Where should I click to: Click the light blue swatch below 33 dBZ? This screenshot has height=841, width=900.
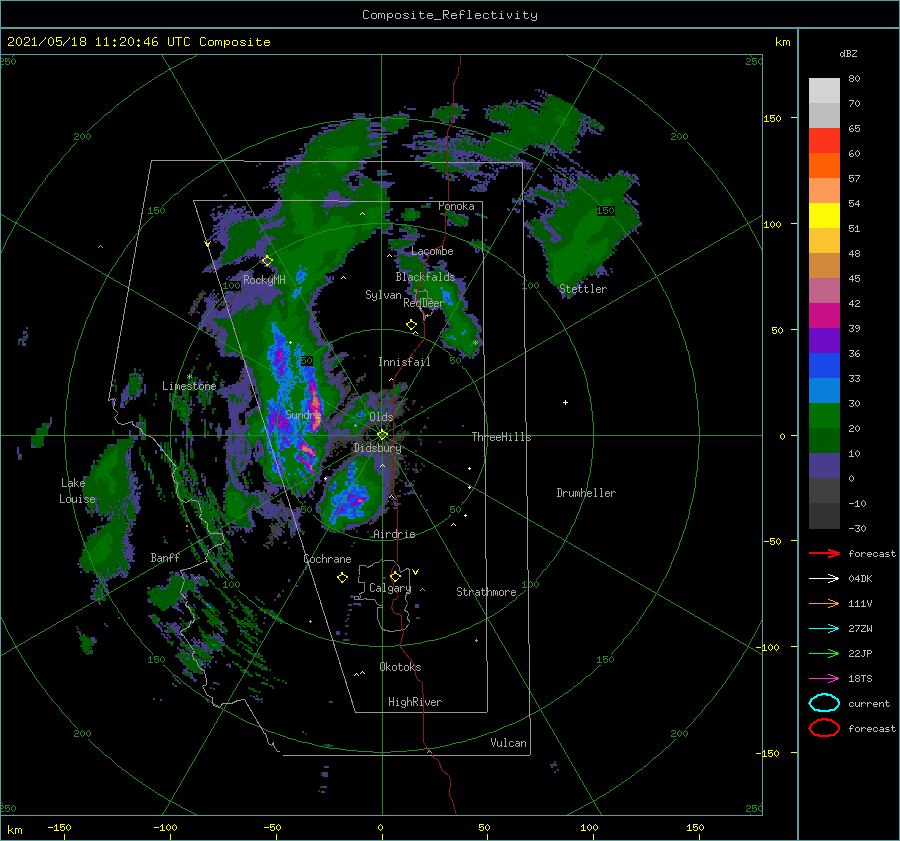824,391
